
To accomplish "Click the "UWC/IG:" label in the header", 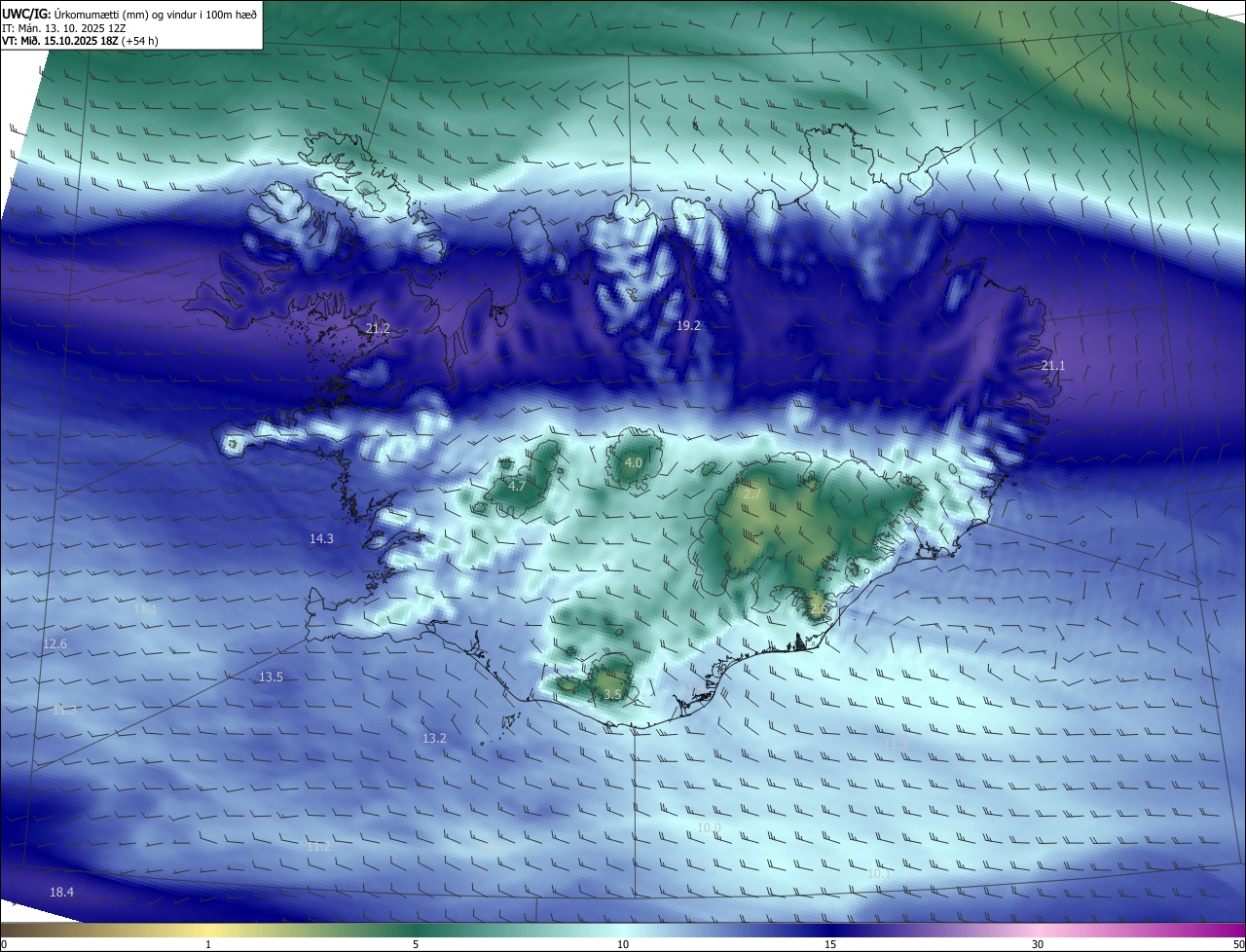I will (x=26, y=14).
